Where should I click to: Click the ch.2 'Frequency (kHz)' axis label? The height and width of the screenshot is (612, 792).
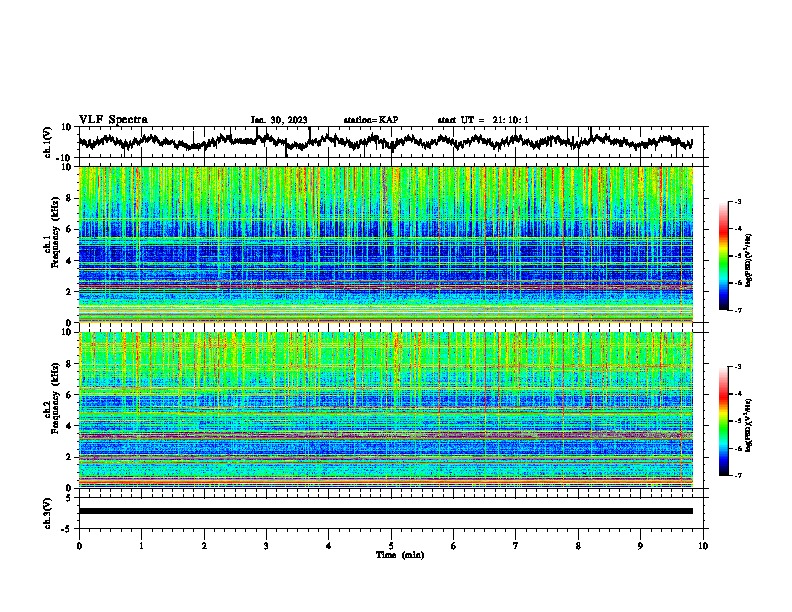click(x=55, y=398)
